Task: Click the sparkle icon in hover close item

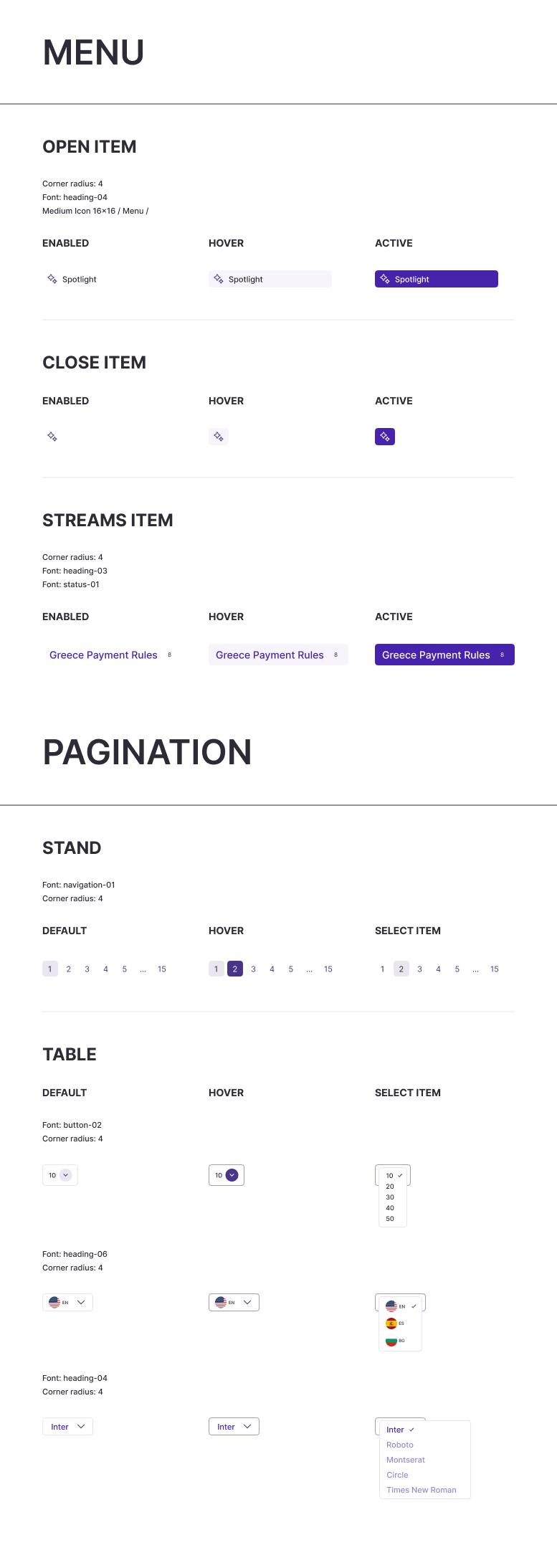Action: [x=219, y=437]
